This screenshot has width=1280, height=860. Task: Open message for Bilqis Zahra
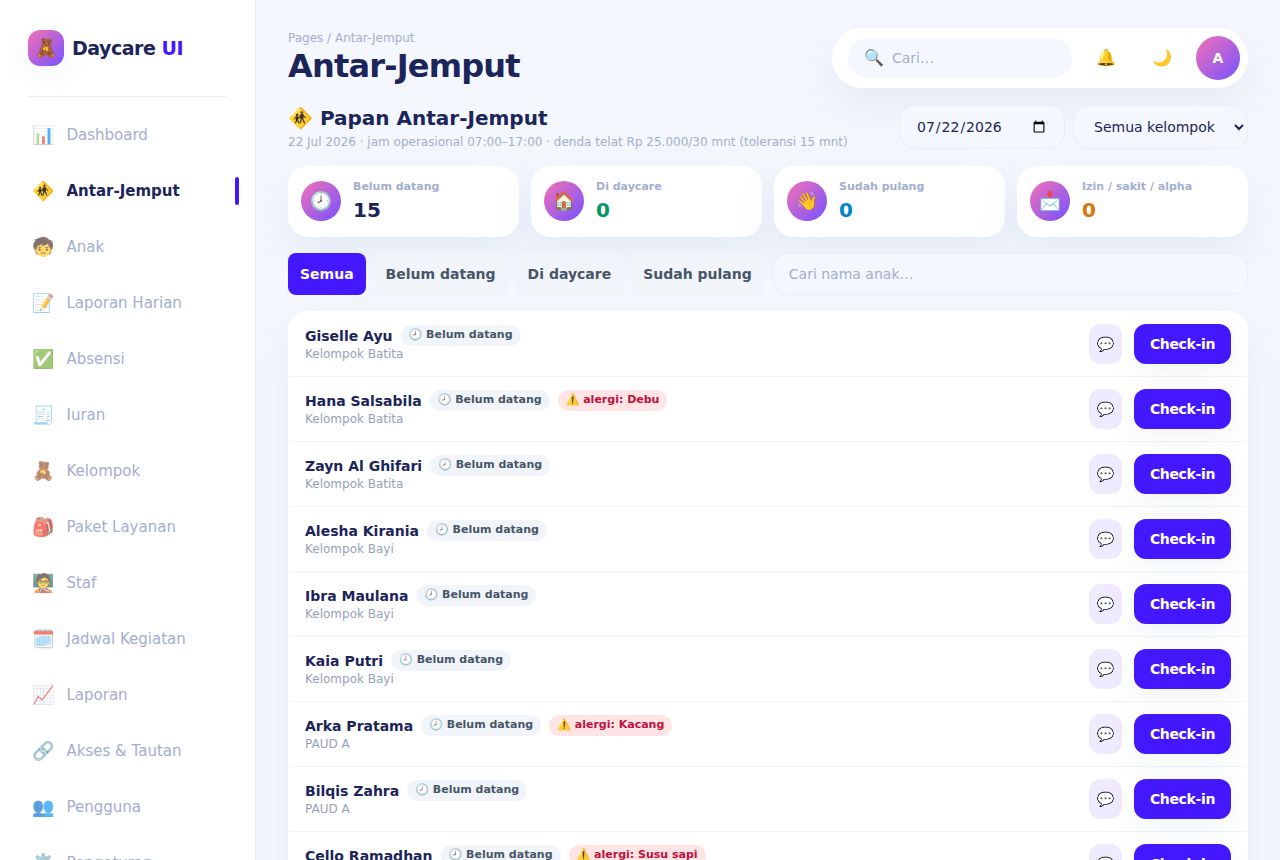click(x=1105, y=799)
